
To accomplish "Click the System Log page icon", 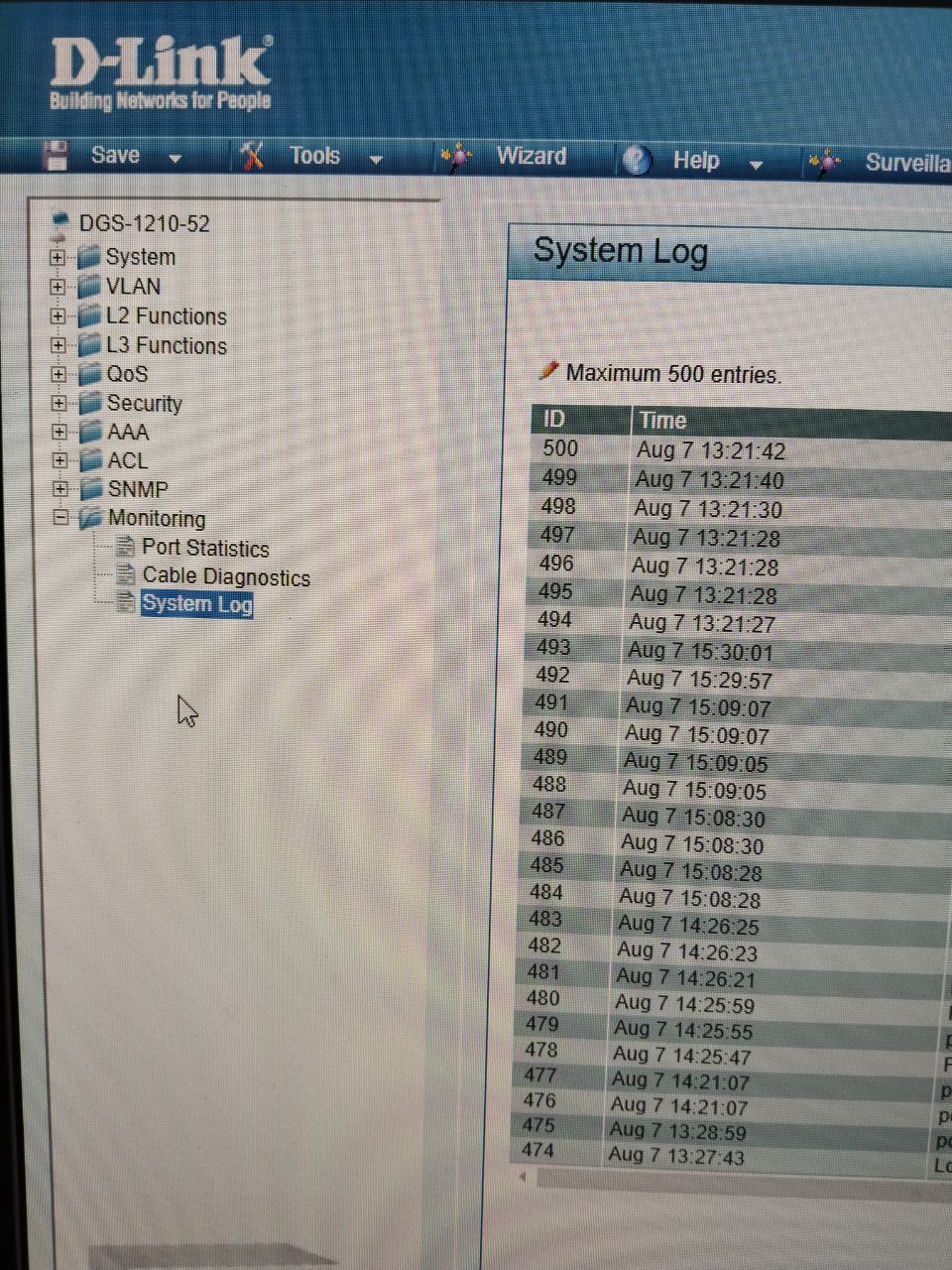I will pos(126,602).
